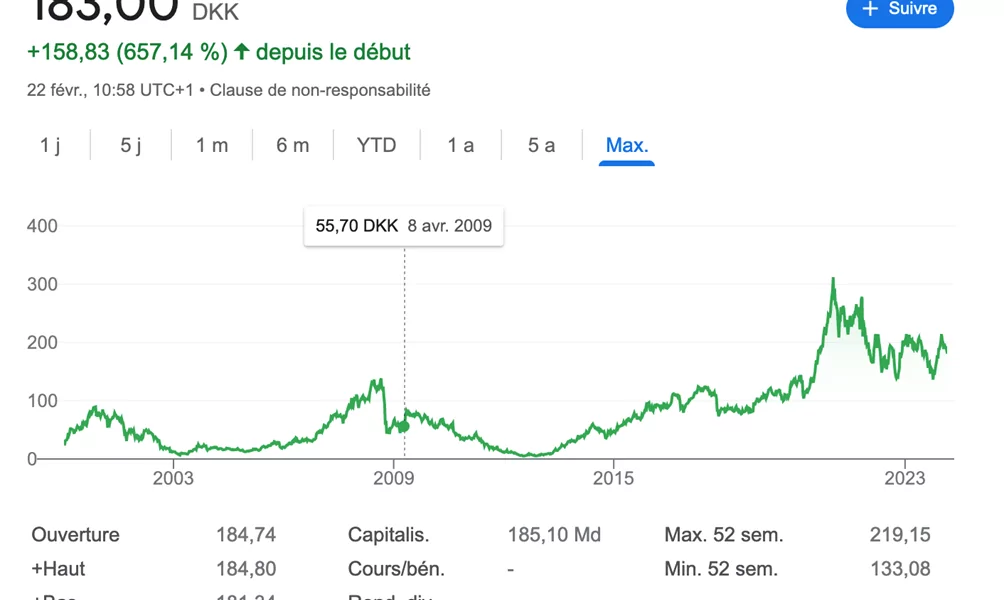The width and height of the screenshot is (1004, 600).
Task: Select the 1 j time range tab
Action: tap(50, 145)
